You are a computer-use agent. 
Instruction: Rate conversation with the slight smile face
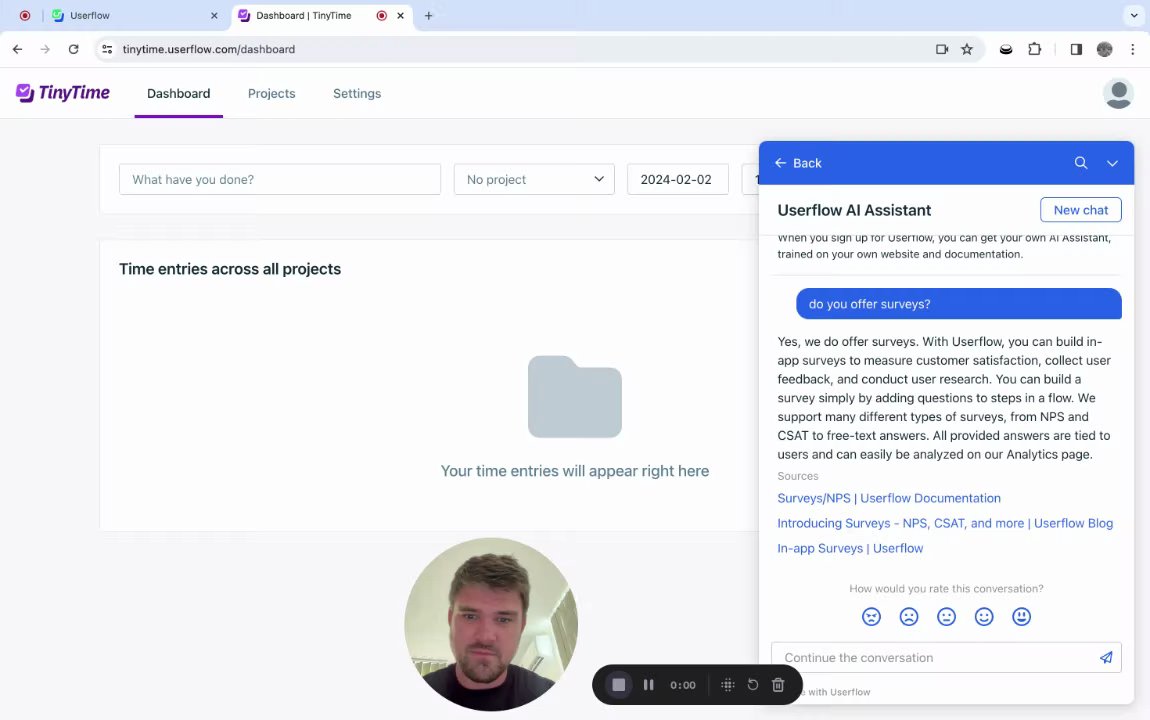984,617
